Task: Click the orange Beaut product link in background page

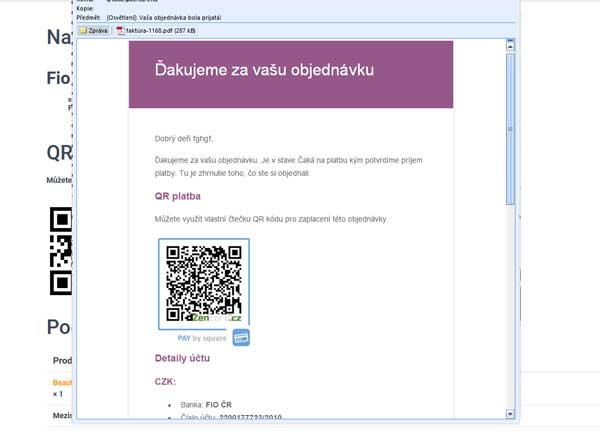Action: 62,383
